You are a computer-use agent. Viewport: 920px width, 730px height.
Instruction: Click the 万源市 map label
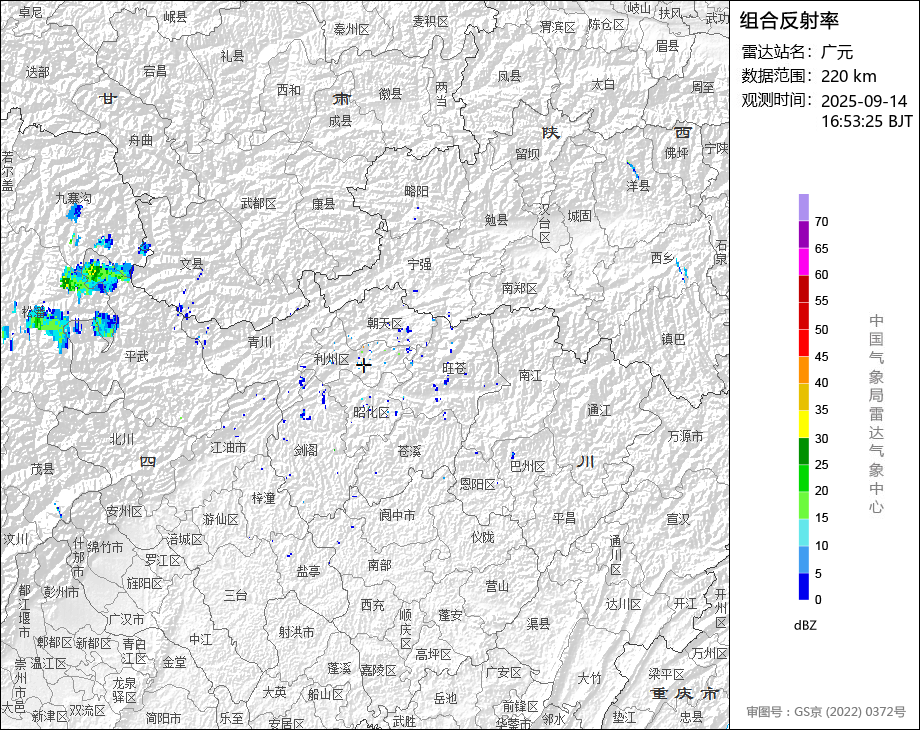(685, 436)
